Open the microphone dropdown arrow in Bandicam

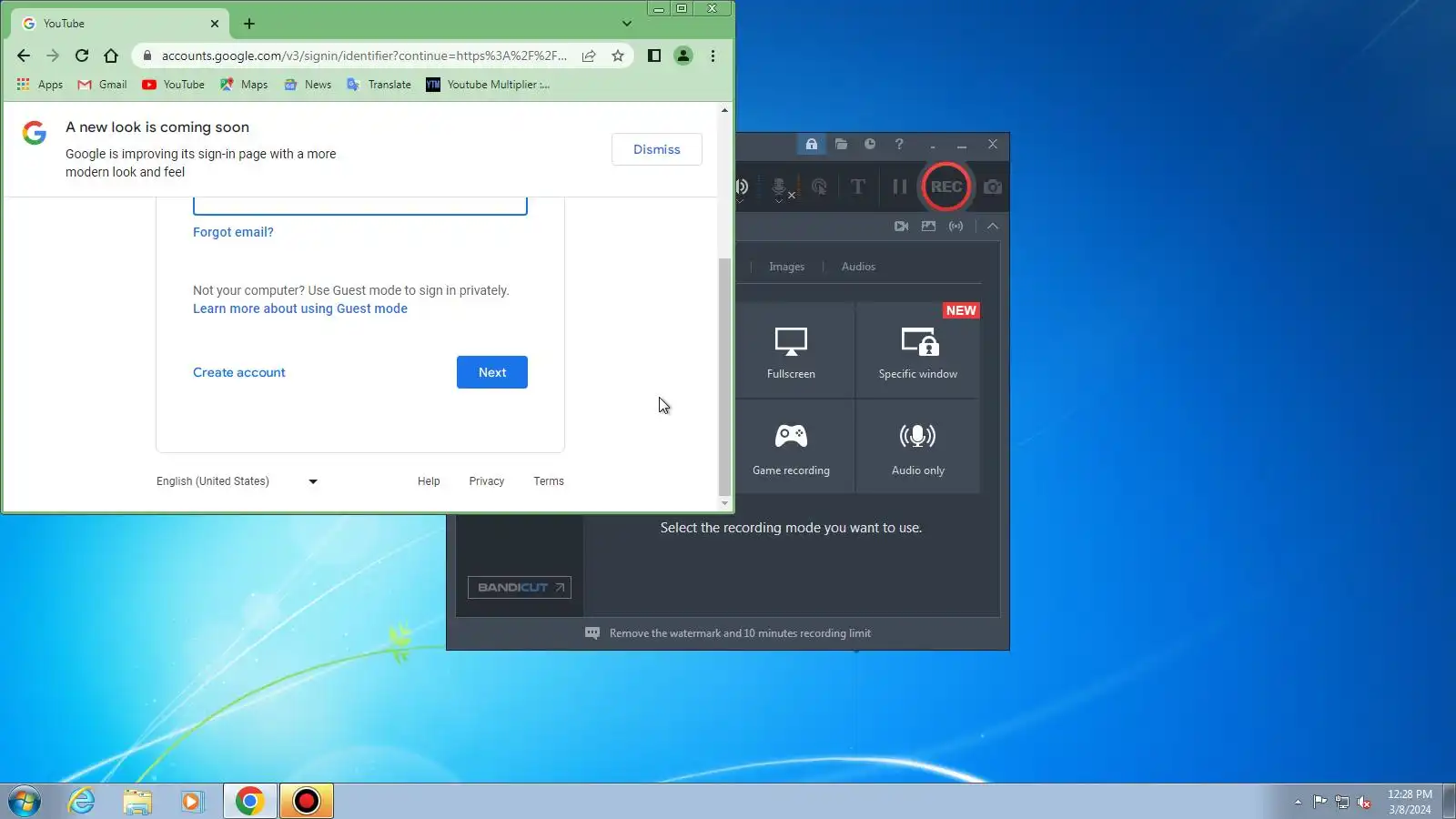[779, 201]
